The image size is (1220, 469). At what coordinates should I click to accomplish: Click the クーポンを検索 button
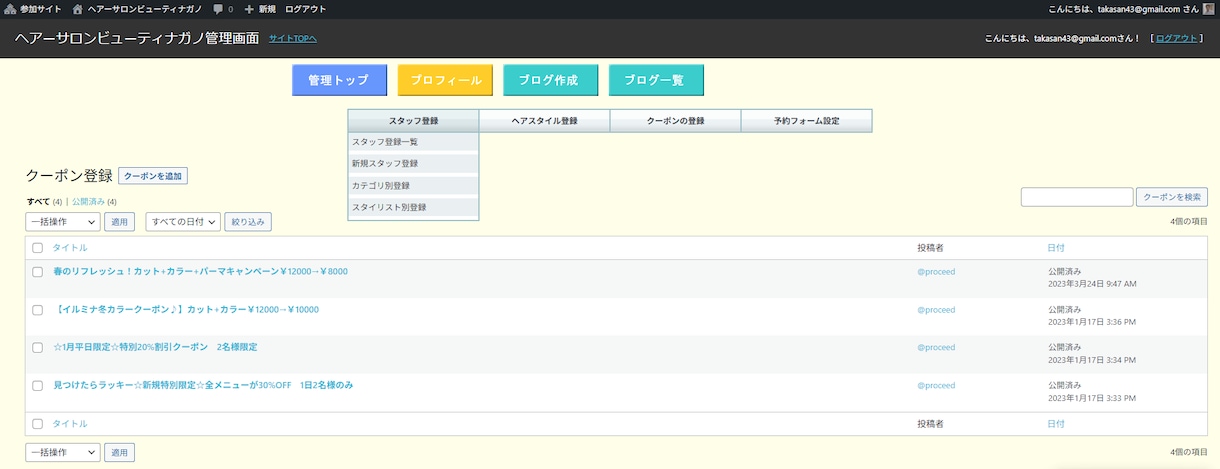[1172, 197]
